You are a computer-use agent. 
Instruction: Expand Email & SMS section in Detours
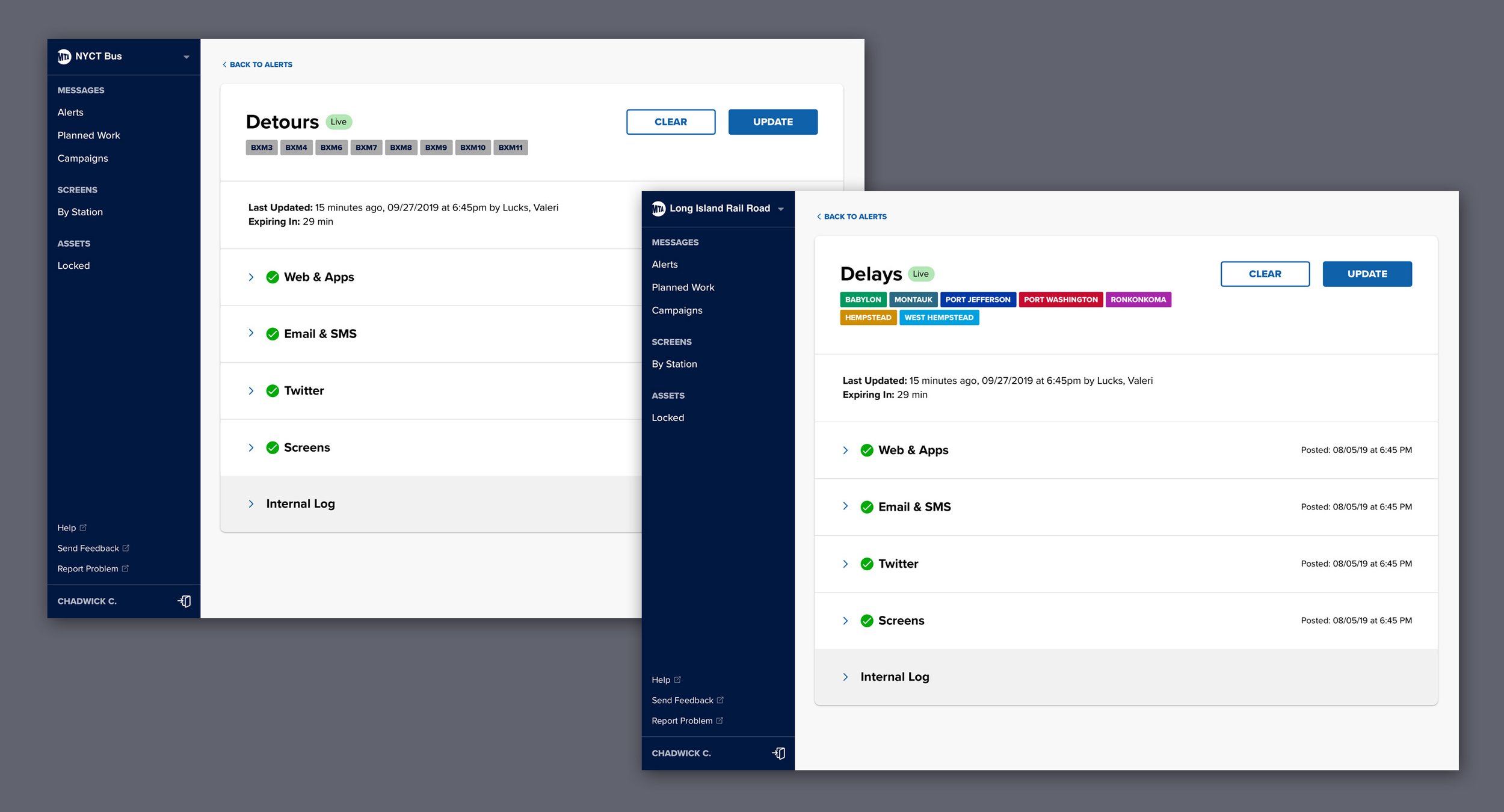251,333
